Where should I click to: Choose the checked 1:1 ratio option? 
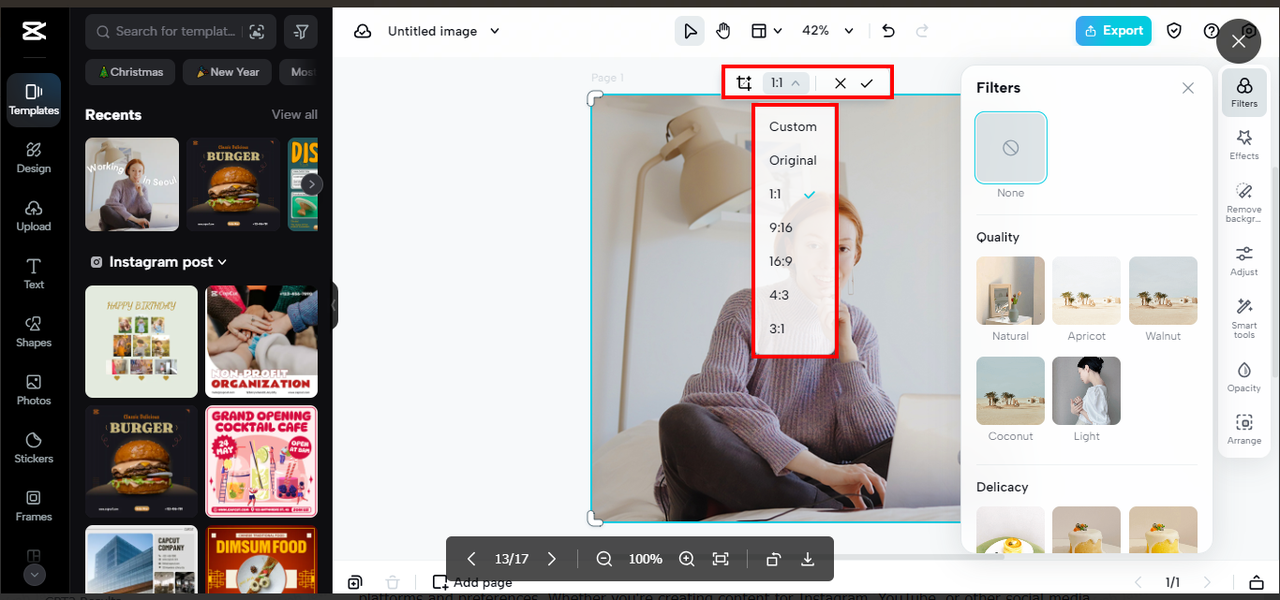794,194
